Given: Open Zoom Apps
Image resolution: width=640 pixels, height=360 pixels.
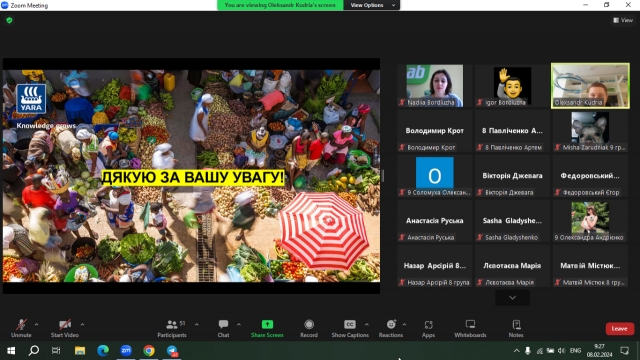Looking at the screenshot, I should 428,328.
